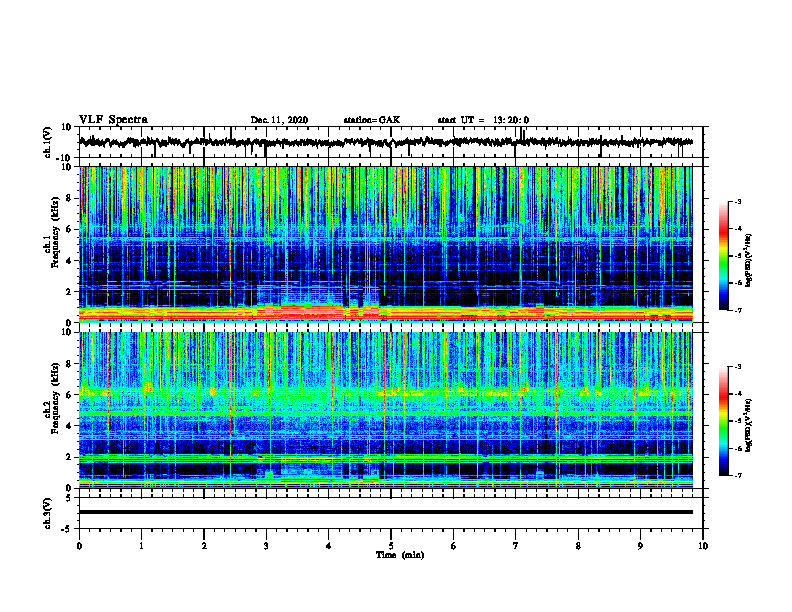Click the ch.2 colorbar log(PSD) unit label
The width and height of the screenshot is (792, 612).
pyautogui.click(x=748, y=426)
